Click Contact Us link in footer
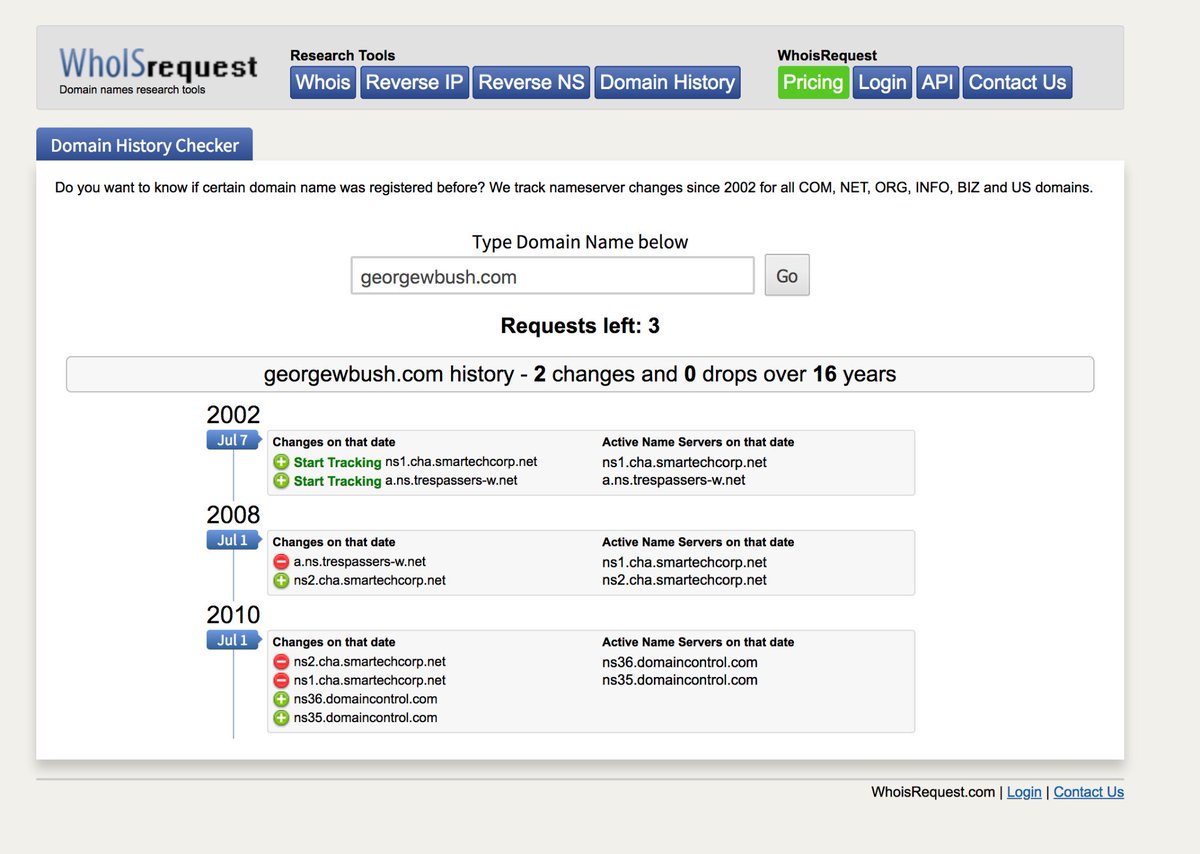Image resolution: width=1200 pixels, height=854 pixels. click(1089, 792)
